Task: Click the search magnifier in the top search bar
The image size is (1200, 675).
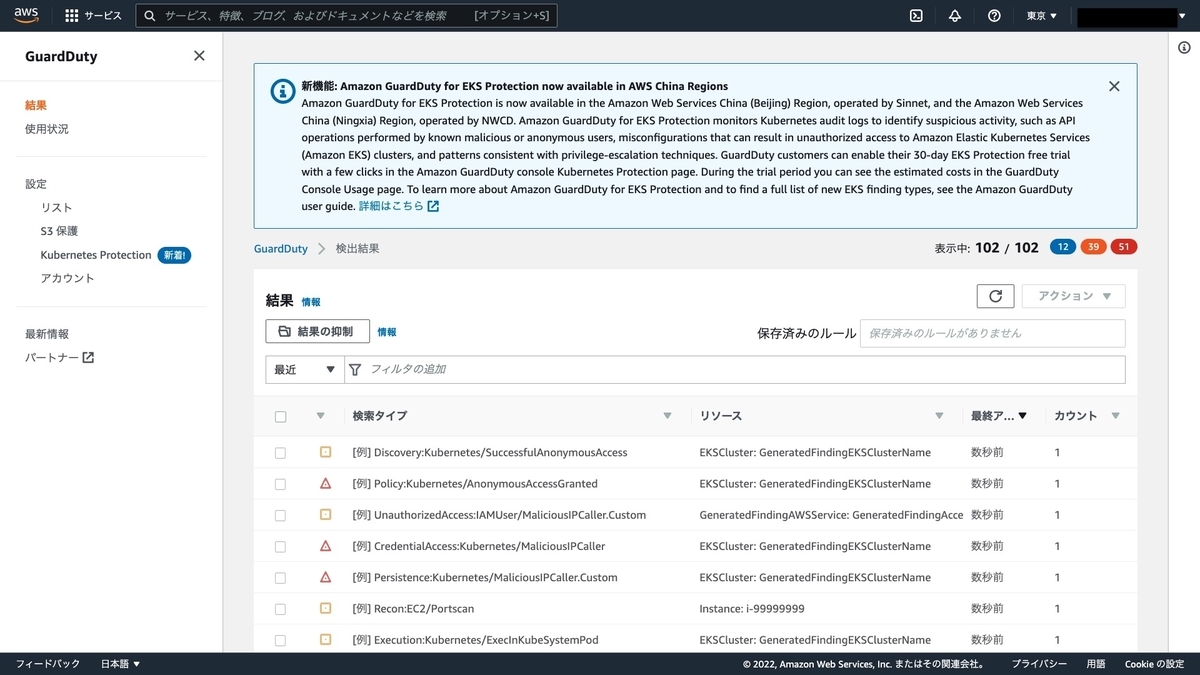Action: pyautogui.click(x=147, y=15)
